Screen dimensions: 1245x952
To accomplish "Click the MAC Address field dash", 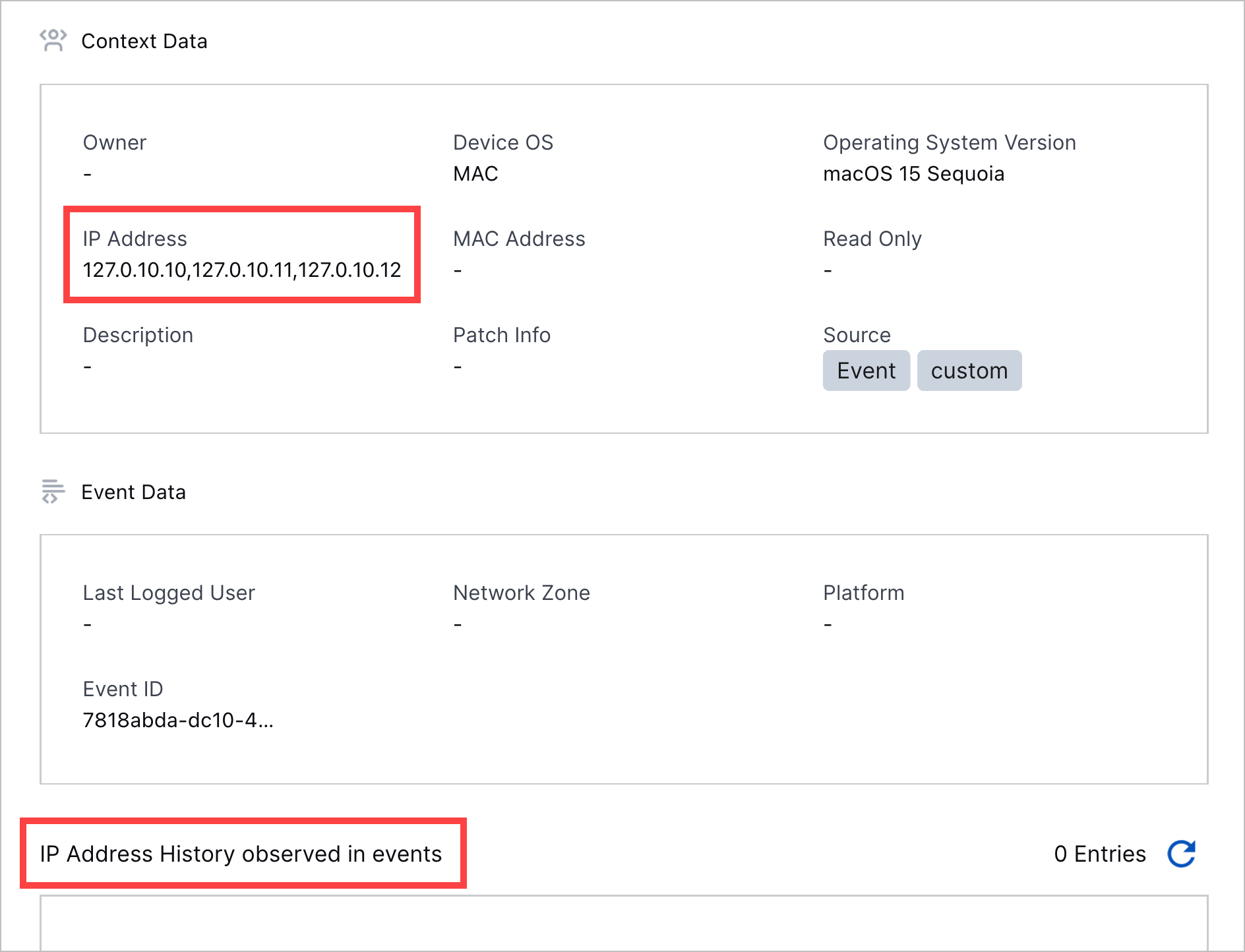I will pos(456,270).
